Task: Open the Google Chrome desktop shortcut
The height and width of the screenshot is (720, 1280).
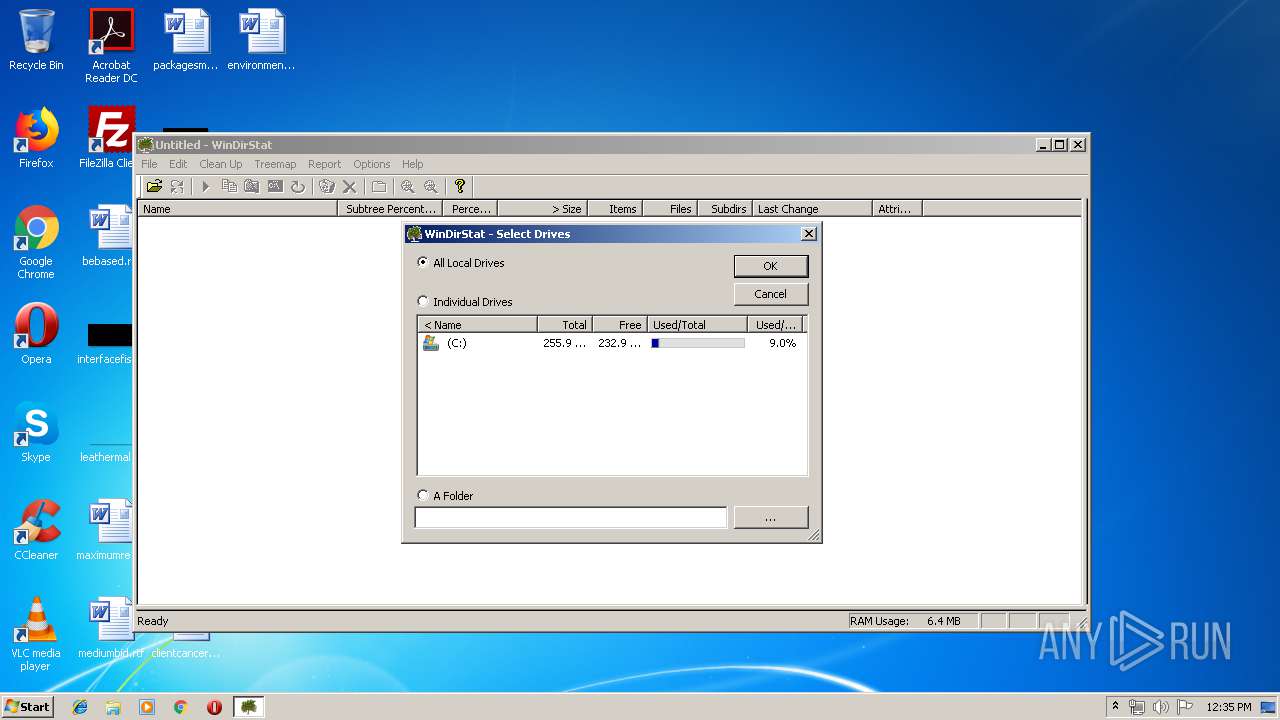Action: 36,242
